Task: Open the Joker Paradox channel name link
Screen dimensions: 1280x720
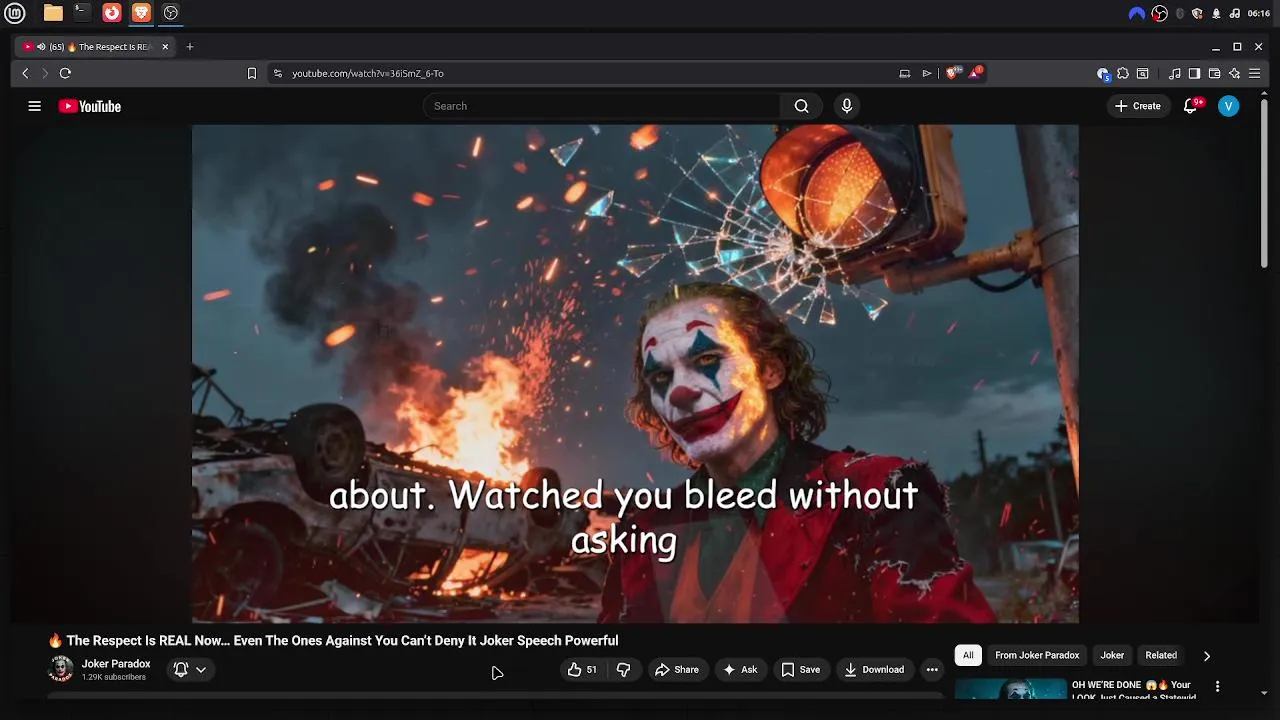Action: (116, 664)
